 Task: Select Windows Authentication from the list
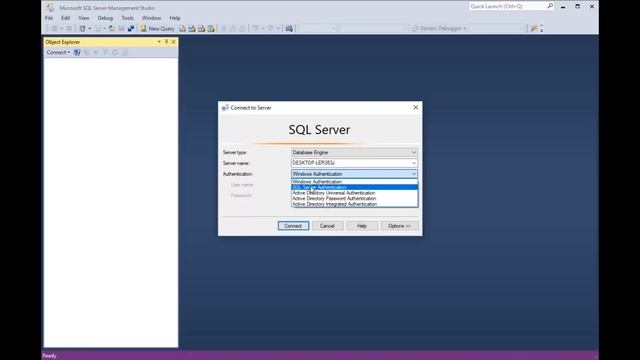pos(354,182)
